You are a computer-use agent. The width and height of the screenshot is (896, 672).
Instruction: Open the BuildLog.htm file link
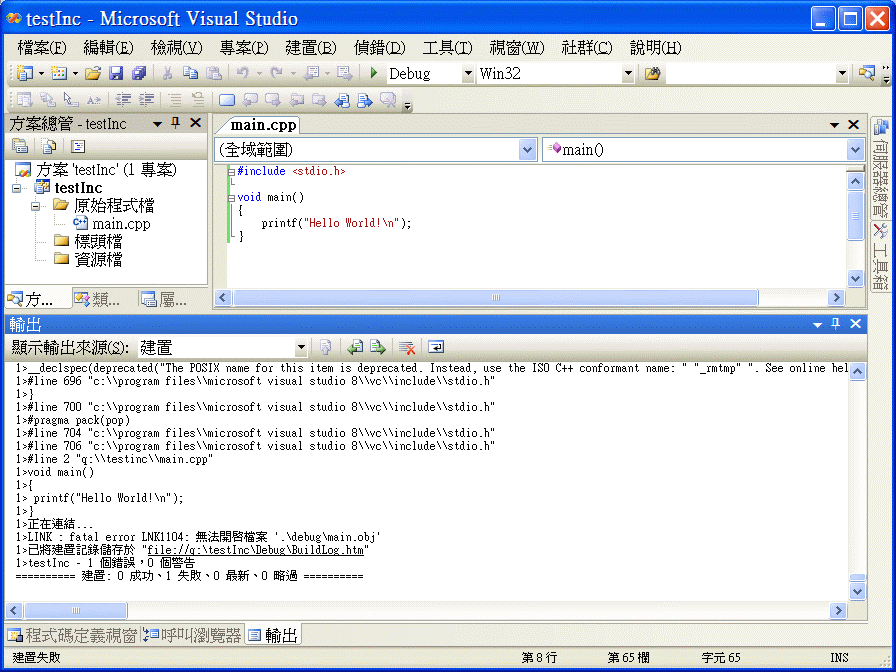(x=255, y=550)
